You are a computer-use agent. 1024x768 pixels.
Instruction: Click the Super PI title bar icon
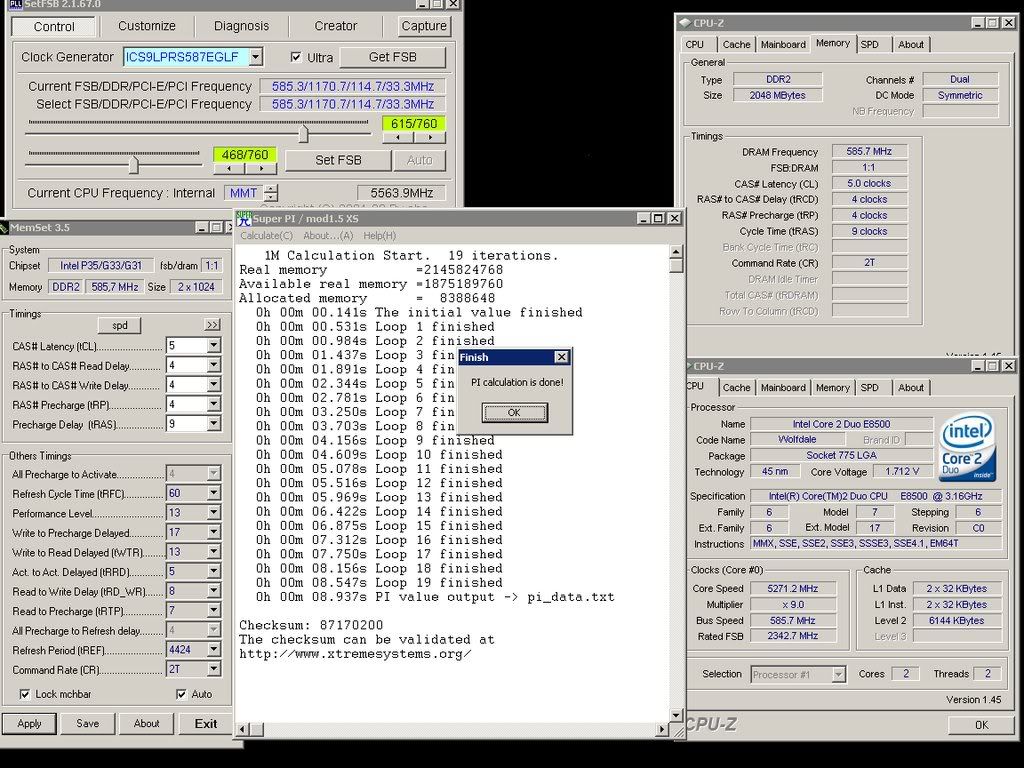click(244, 218)
